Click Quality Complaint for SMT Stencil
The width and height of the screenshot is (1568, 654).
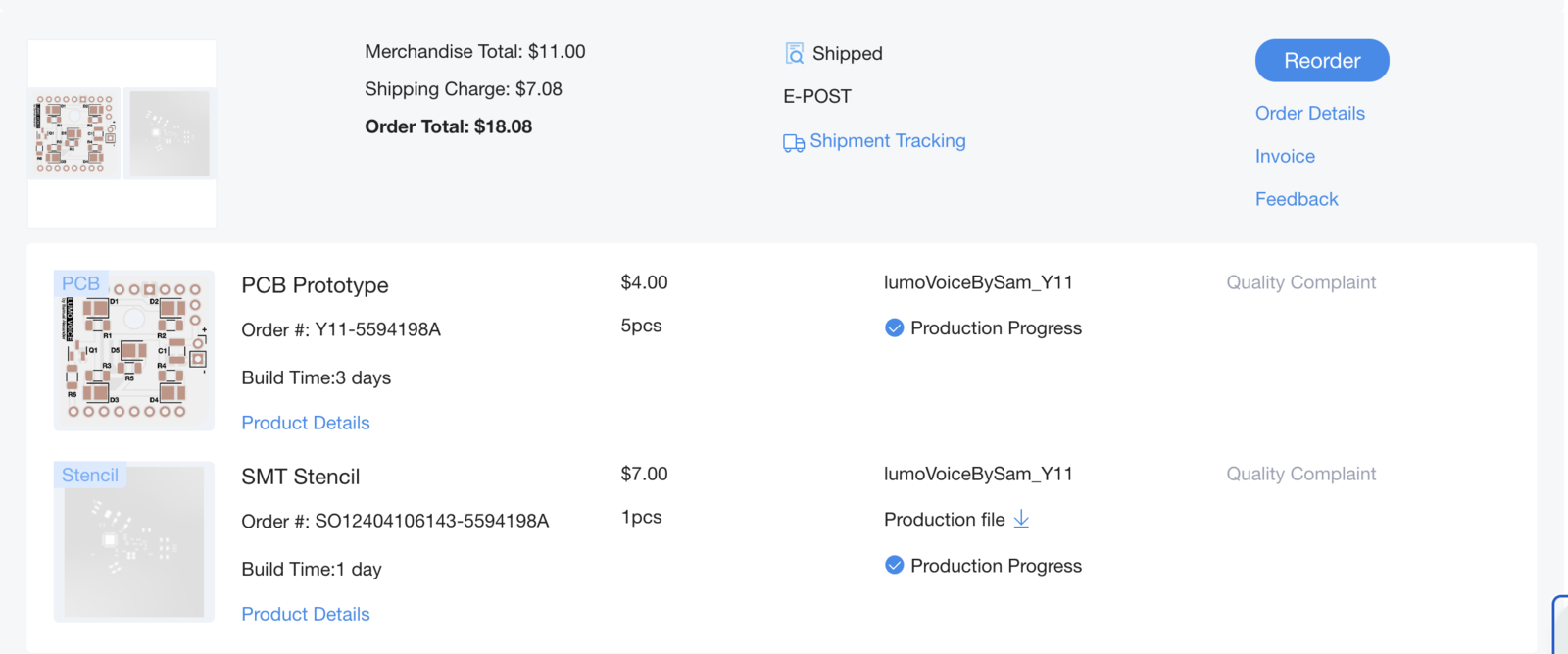pyautogui.click(x=1300, y=474)
